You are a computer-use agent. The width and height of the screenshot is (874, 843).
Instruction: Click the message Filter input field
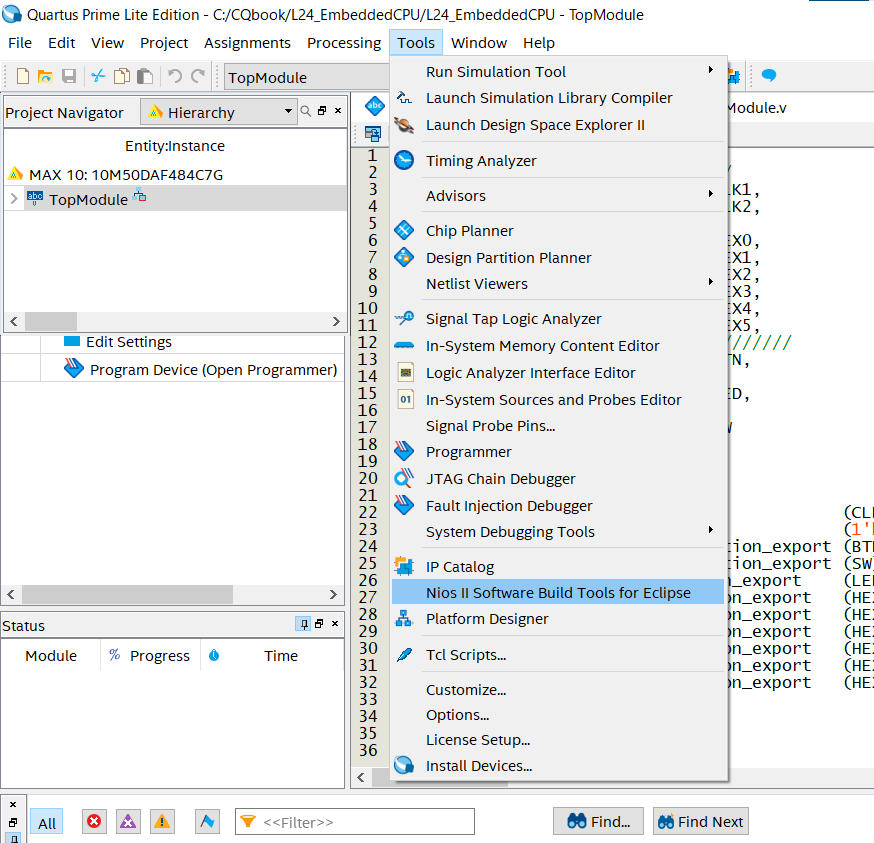[355, 822]
